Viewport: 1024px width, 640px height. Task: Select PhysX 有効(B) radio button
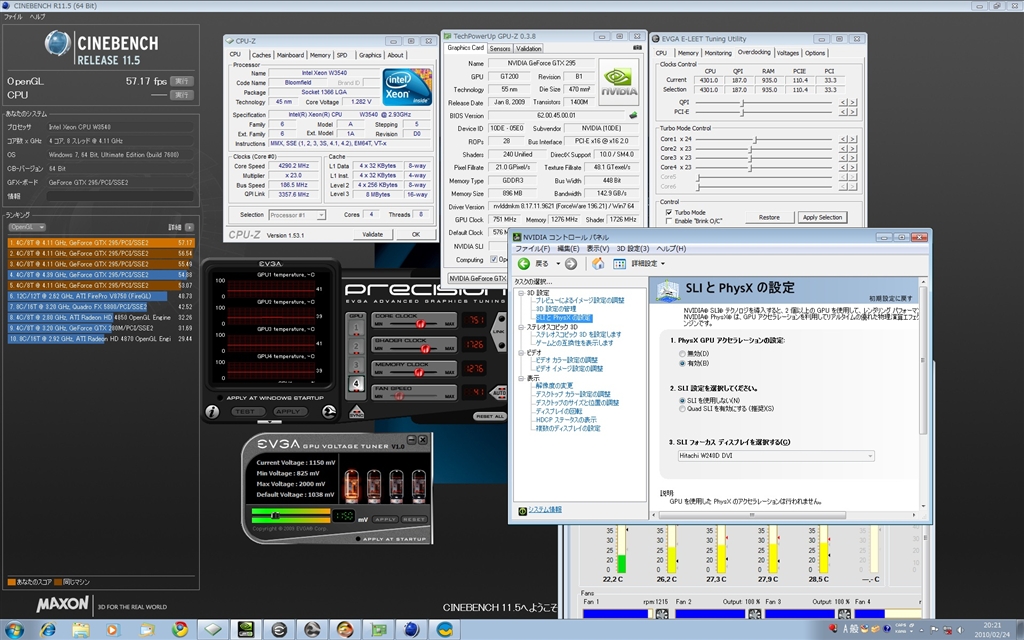point(682,363)
